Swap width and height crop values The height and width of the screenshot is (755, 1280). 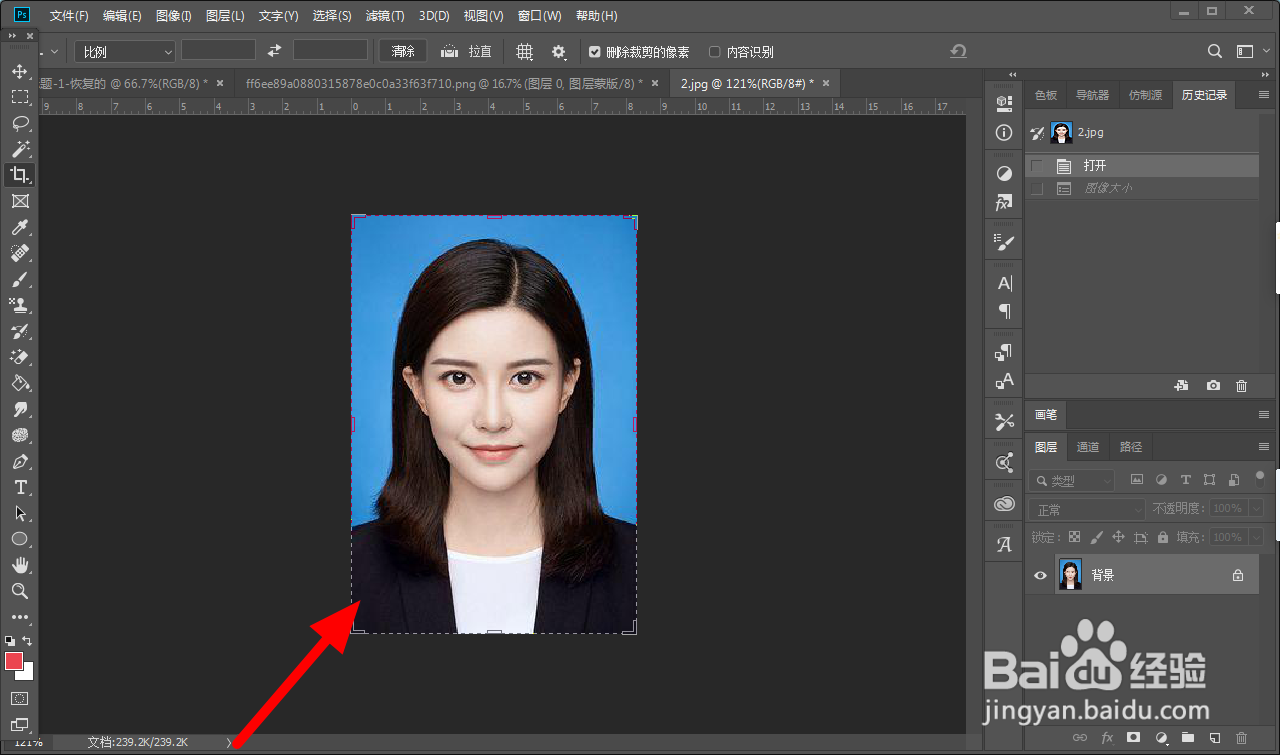tap(274, 51)
